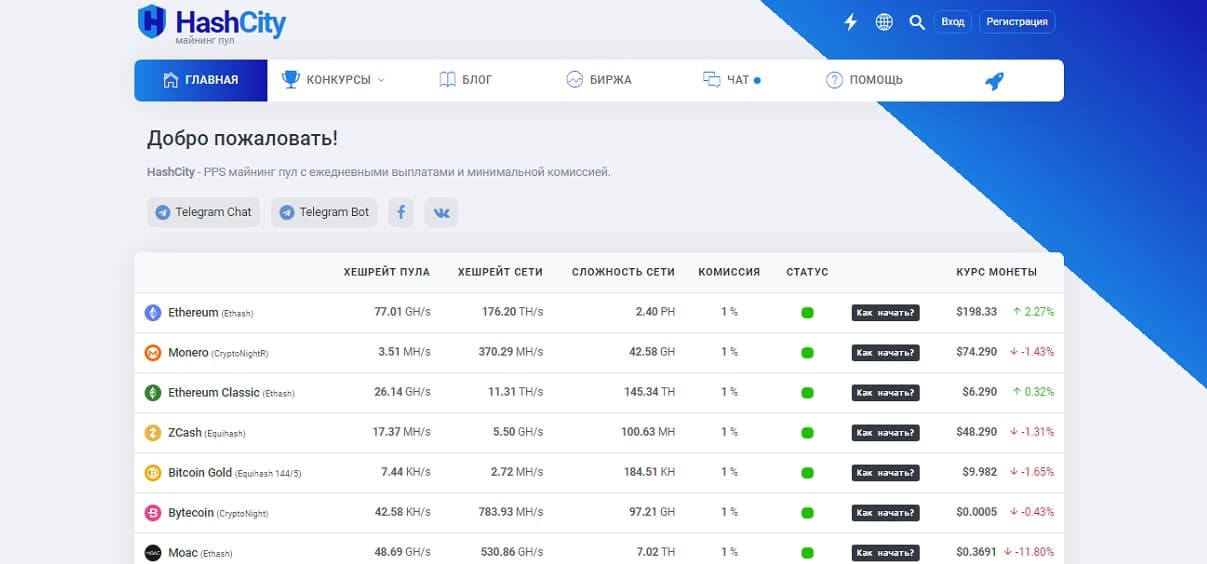Viewport: 1207px width, 564px height.
Task: Open search with the magnifier icon
Action: [916, 22]
